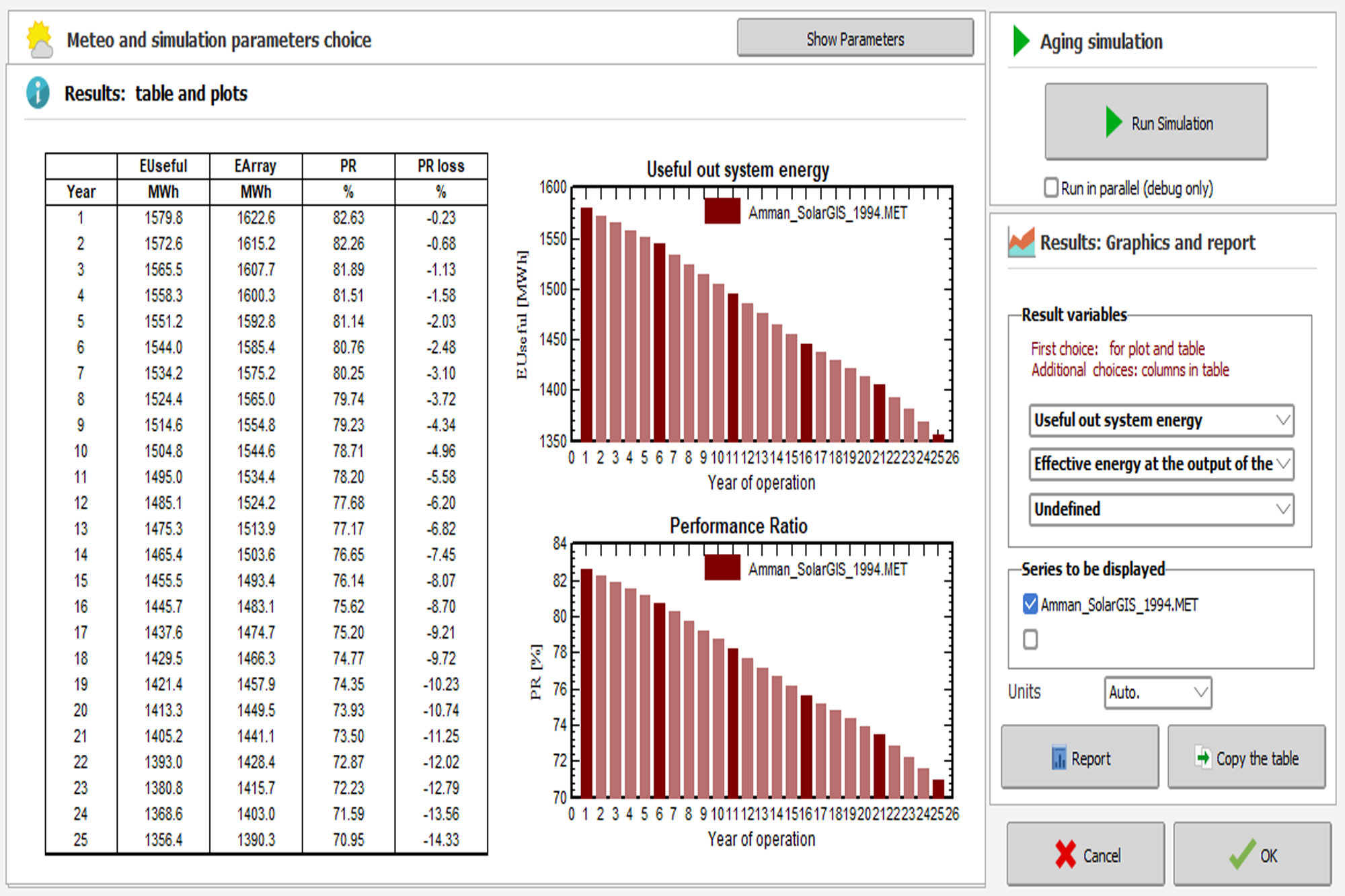Open the Useful out system energy dropdown
This screenshot has height=896, width=1345.
click(1161, 421)
